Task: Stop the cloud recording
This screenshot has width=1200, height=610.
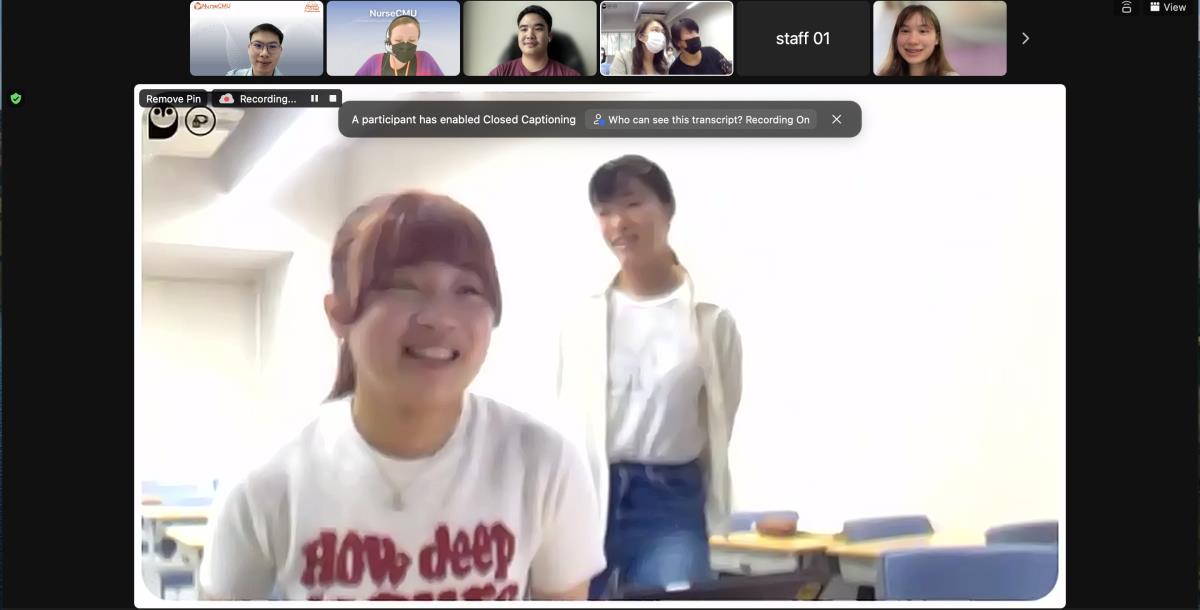Action: tap(333, 99)
